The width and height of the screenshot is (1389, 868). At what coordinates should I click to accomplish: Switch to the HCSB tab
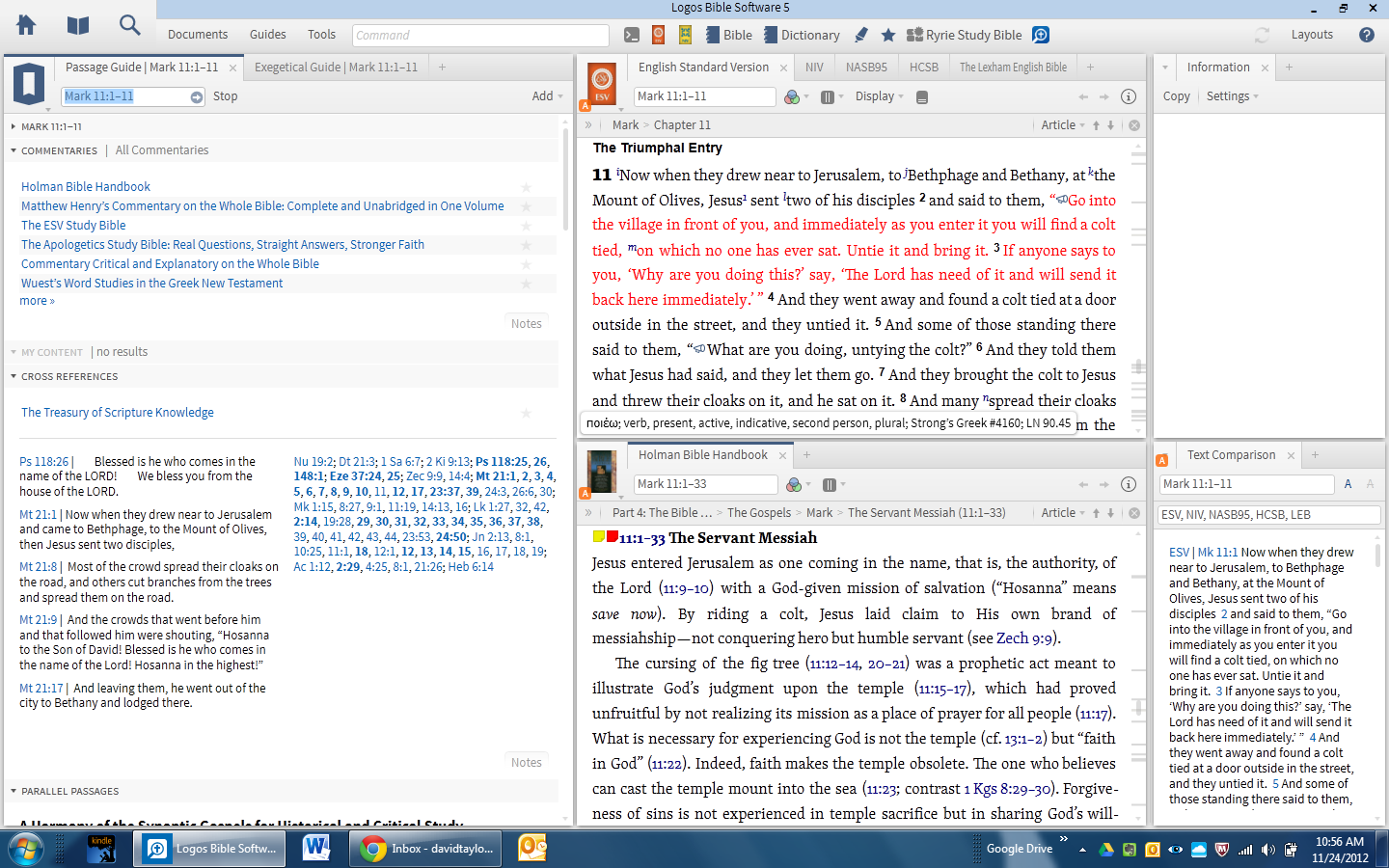(924, 68)
